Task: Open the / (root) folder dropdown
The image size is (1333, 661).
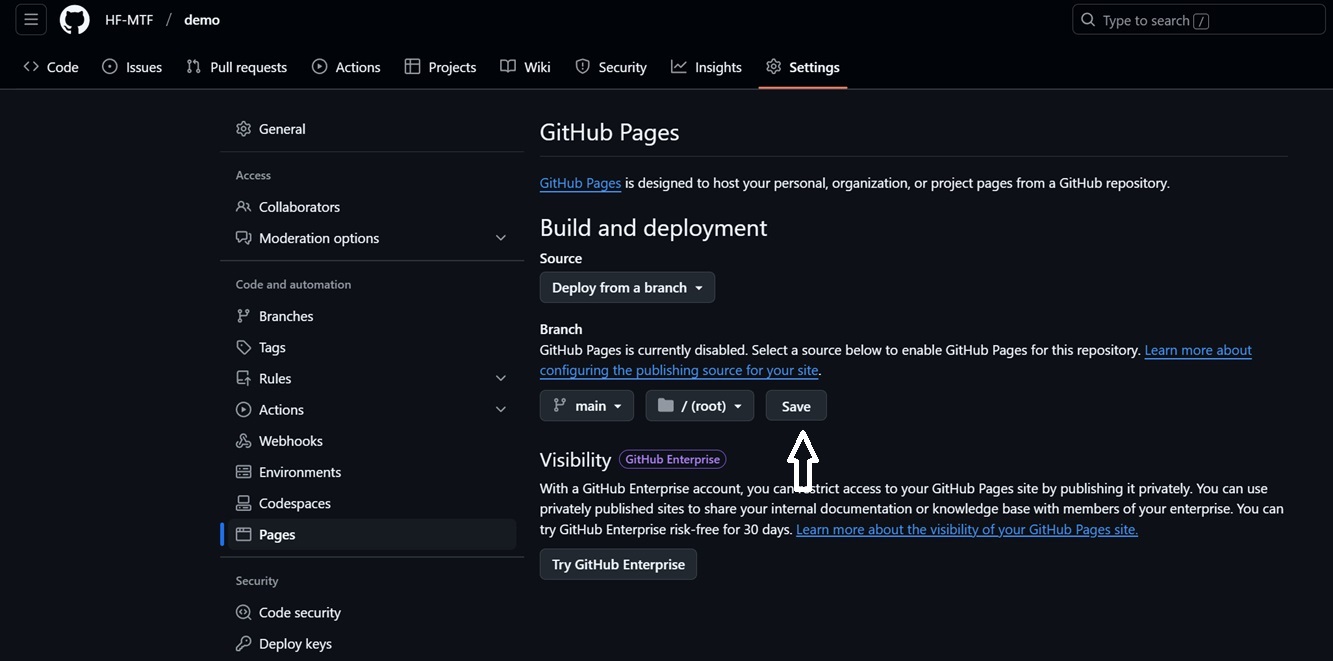Action: (699, 406)
